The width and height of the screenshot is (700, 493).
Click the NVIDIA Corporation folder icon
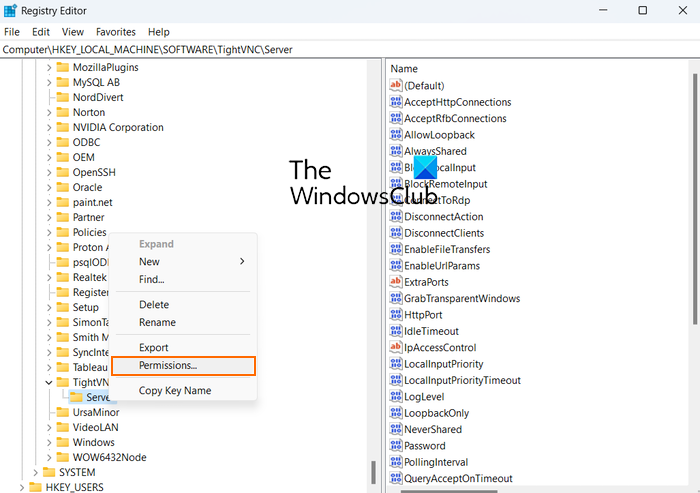tap(63, 127)
